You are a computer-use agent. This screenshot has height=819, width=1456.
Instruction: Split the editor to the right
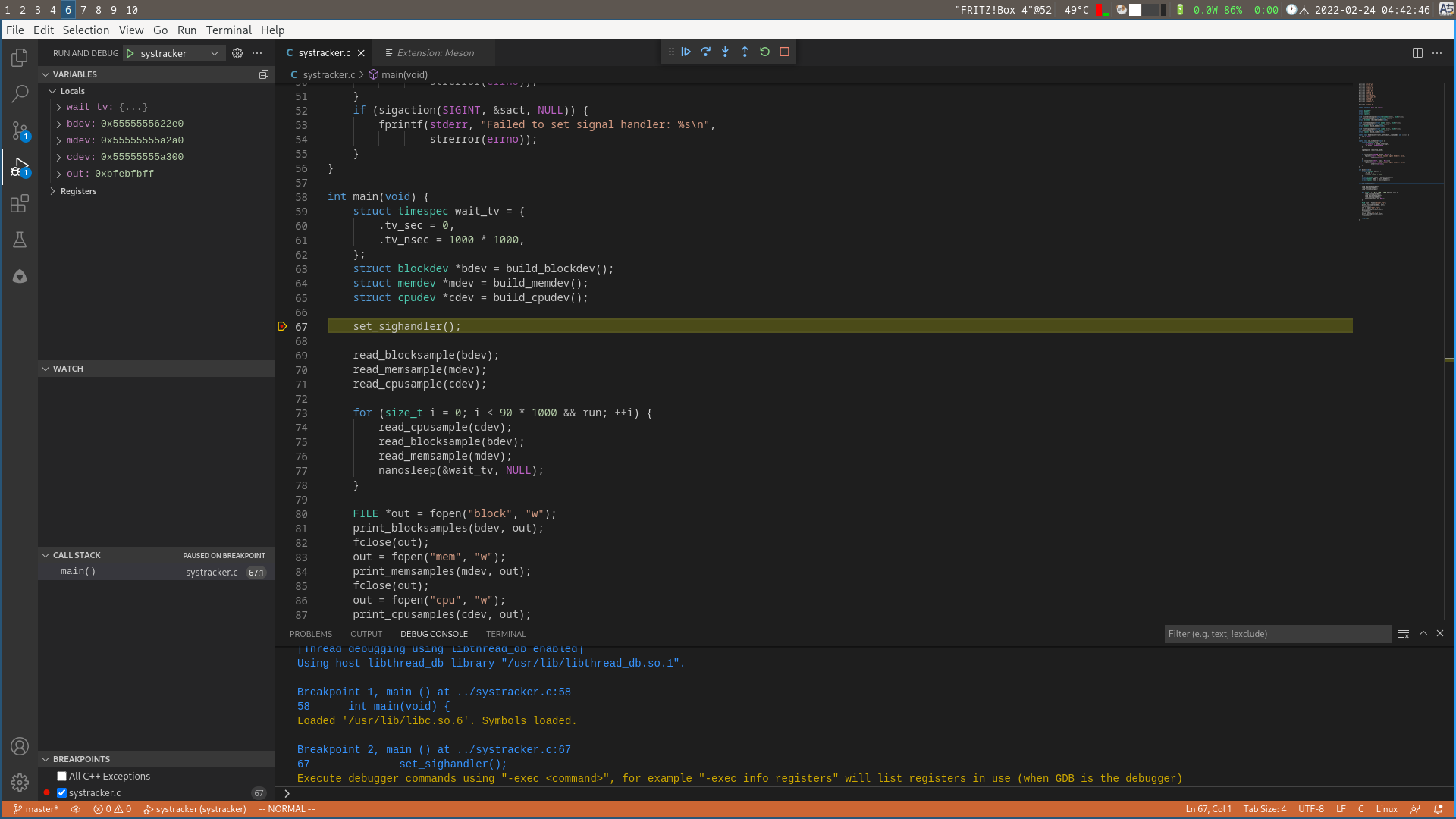tap(1417, 53)
